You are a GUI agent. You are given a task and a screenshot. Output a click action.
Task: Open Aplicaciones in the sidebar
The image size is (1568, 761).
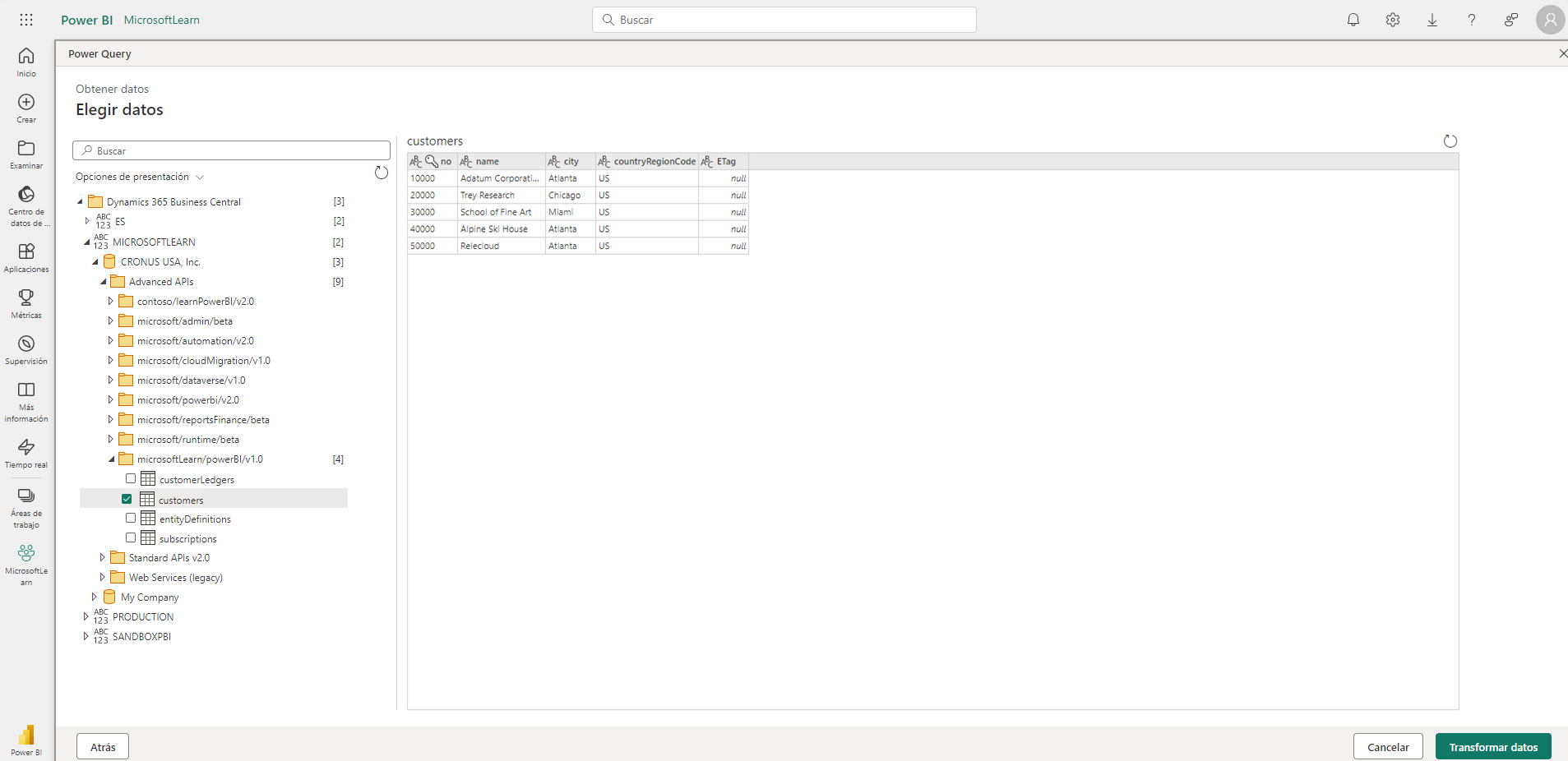pyautogui.click(x=26, y=258)
